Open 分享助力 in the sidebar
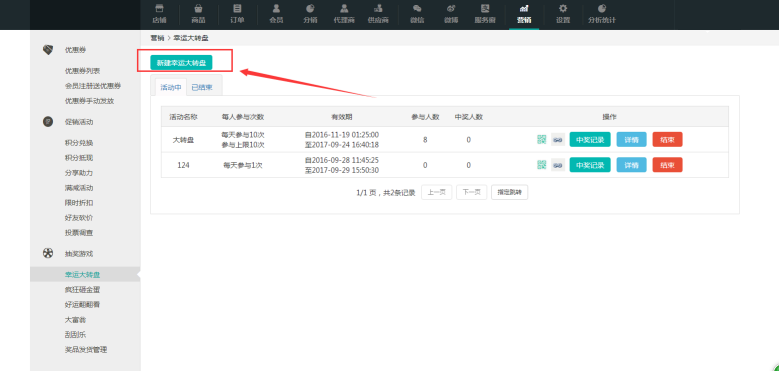The width and height of the screenshot is (779, 371). [79, 173]
